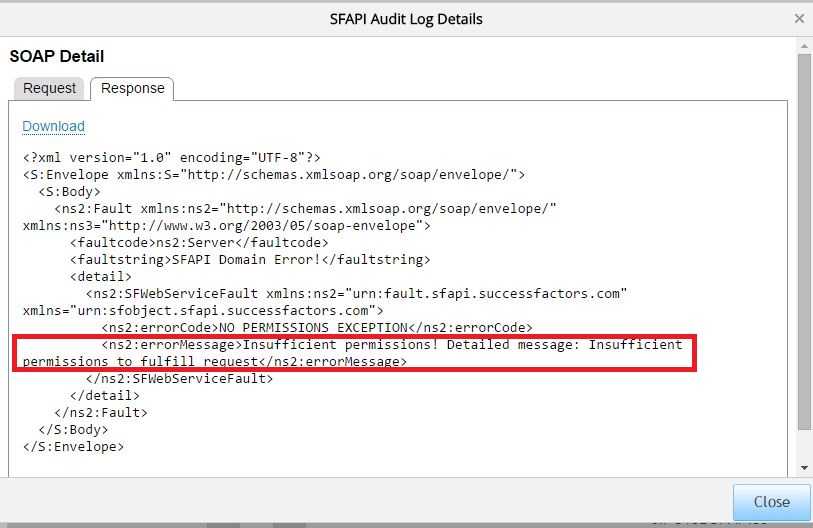
Task: Click the scrollbar down arrow
Action: tap(804, 468)
